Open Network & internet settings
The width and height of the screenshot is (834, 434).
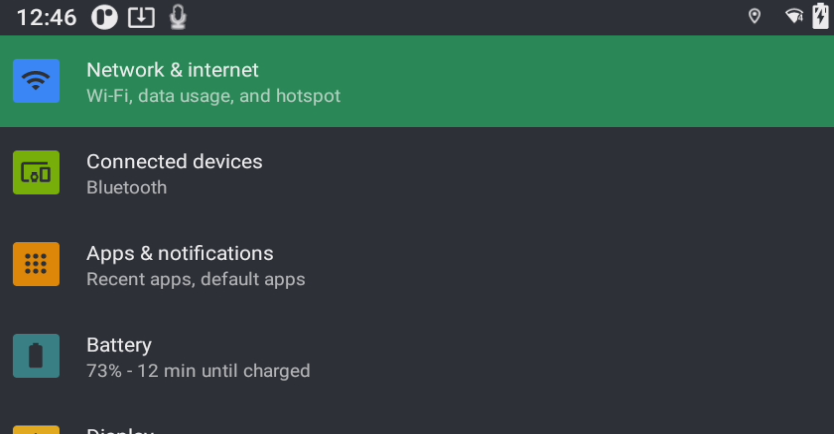click(172, 70)
